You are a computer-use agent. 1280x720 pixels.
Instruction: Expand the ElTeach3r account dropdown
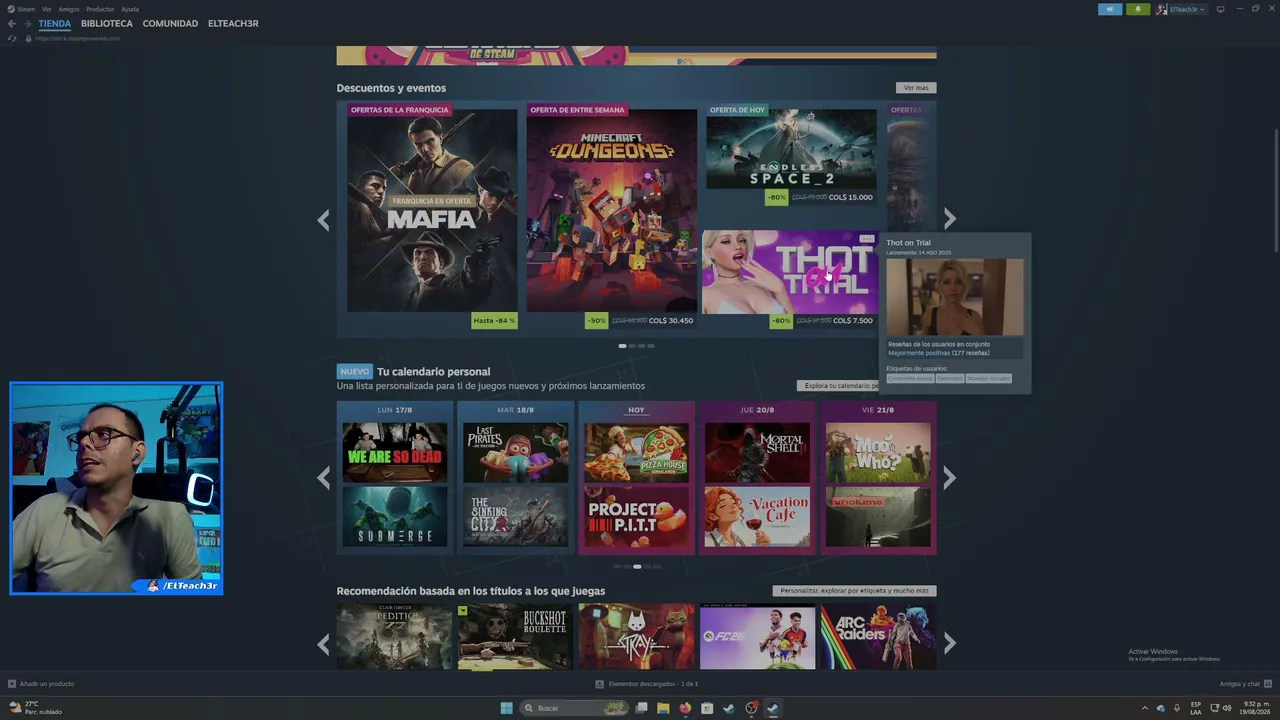[1202, 9]
